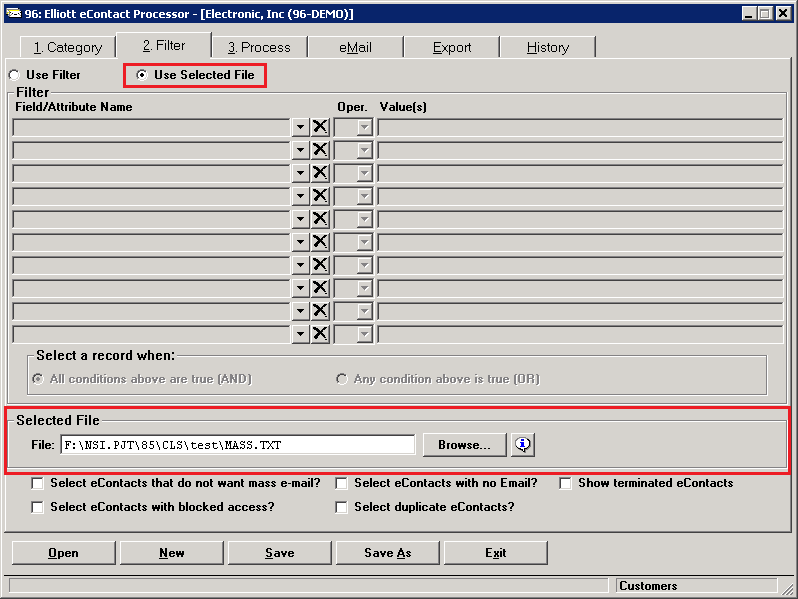Click the Browse... button
The height and width of the screenshot is (599, 798).
tap(465, 445)
